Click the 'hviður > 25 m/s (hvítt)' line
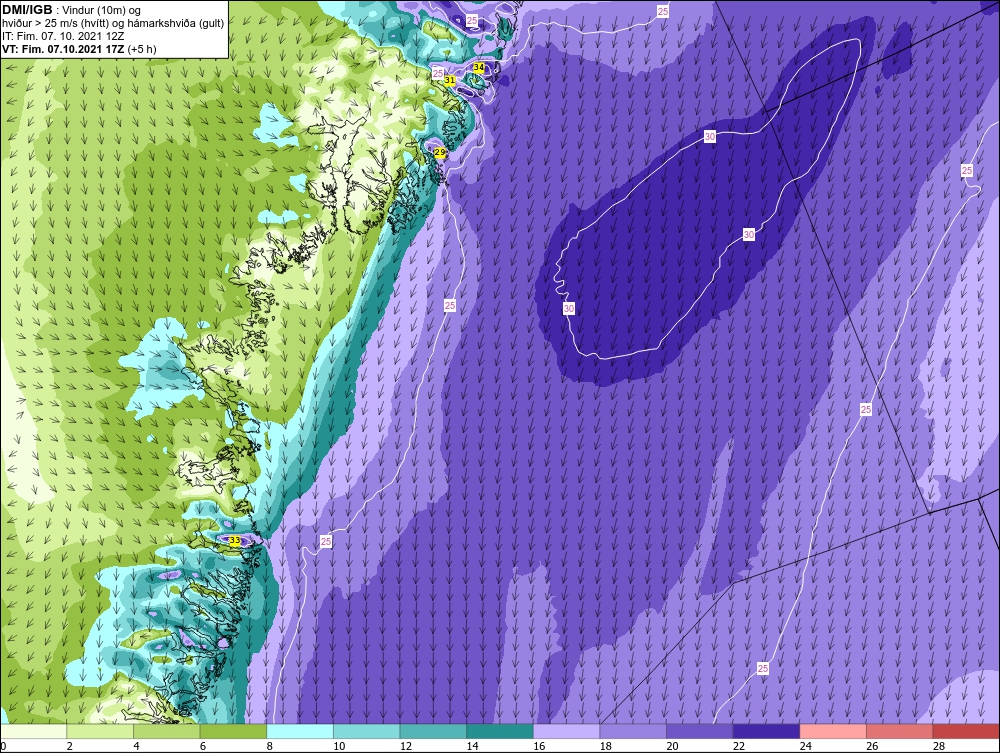Image resolution: width=1000 pixels, height=753 pixels. (x=55, y=24)
